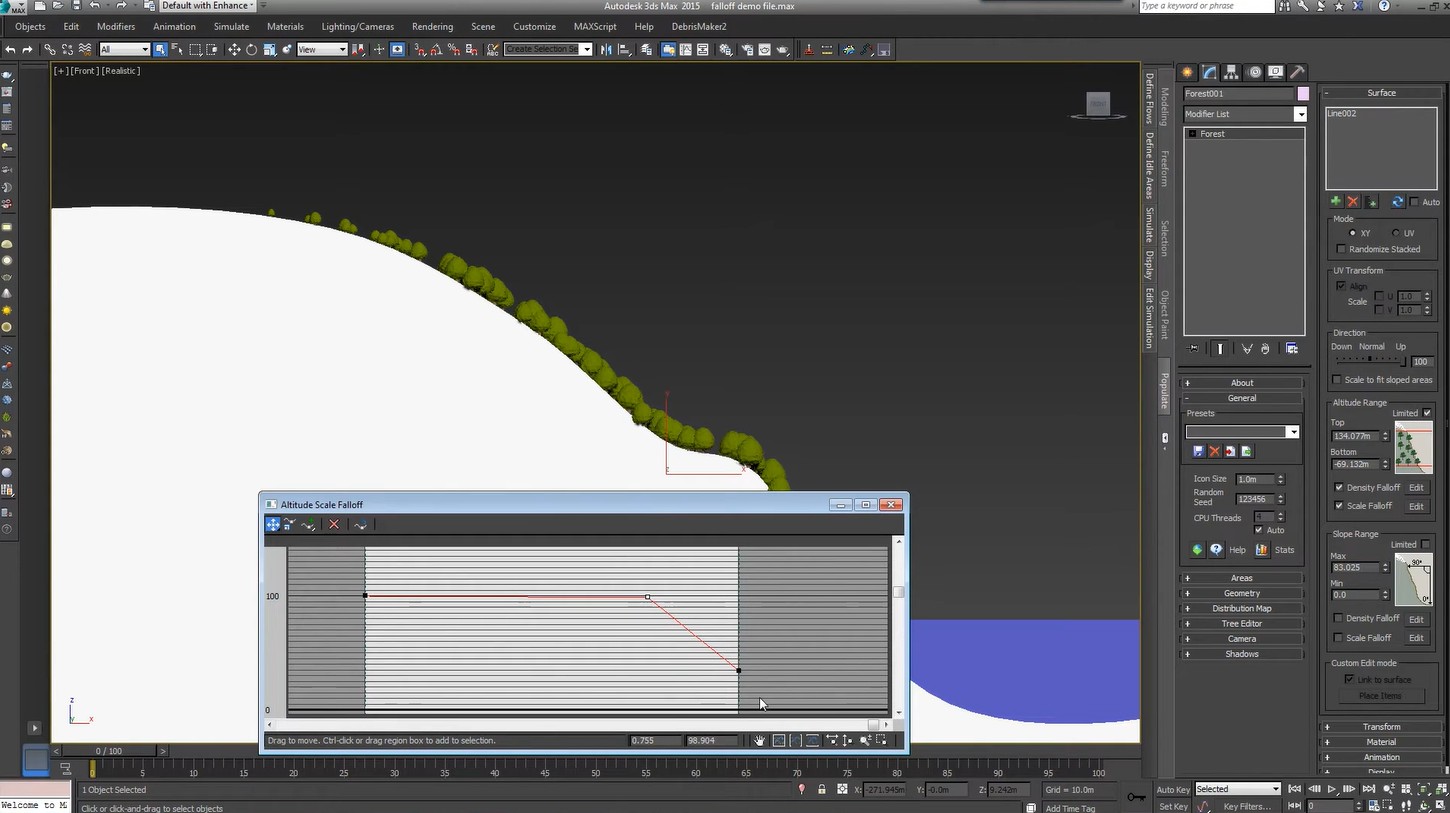The image size is (1450, 813).
Task: Open the Modifiers menu
Action: (x=116, y=27)
